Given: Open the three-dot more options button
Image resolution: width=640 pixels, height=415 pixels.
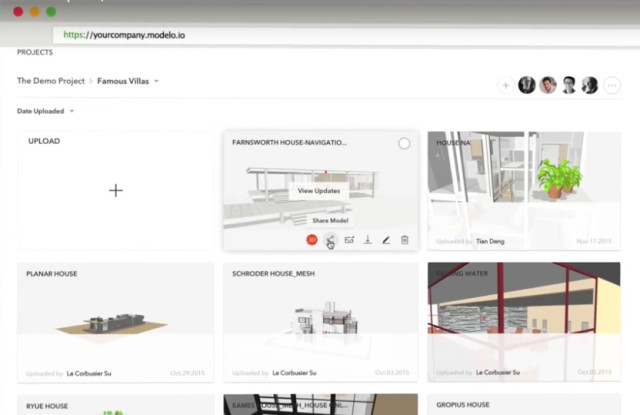Looking at the screenshot, I should (612, 85).
